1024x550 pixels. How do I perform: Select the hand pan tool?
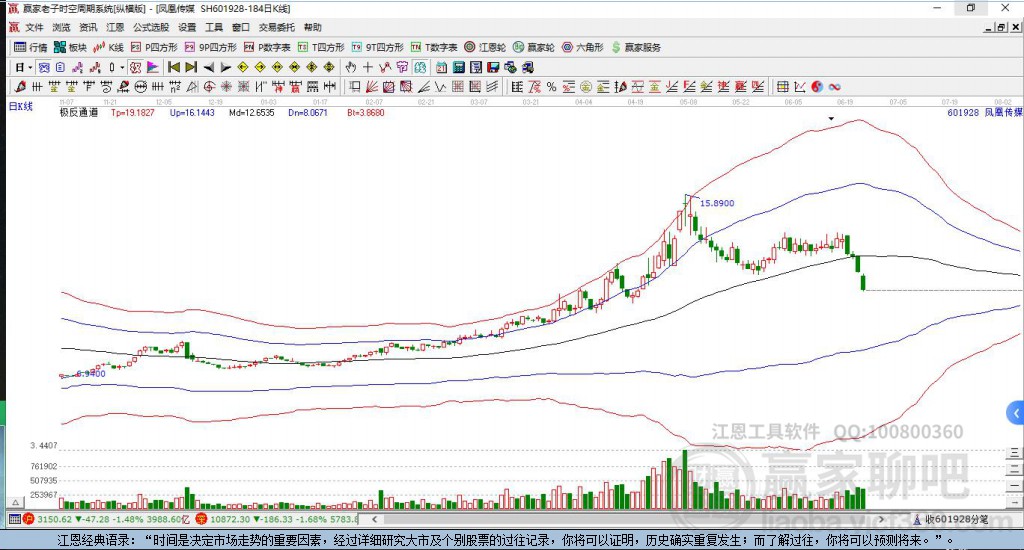(351, 67)
